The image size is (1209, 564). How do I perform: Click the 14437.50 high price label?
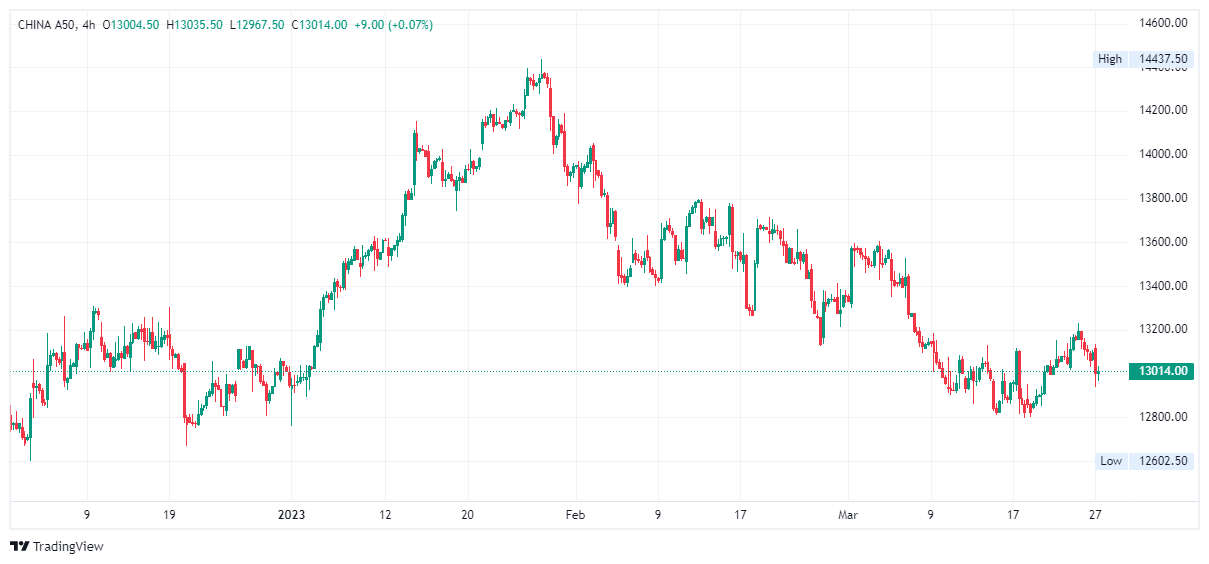pyautogui.click(x=1163, y=59)
